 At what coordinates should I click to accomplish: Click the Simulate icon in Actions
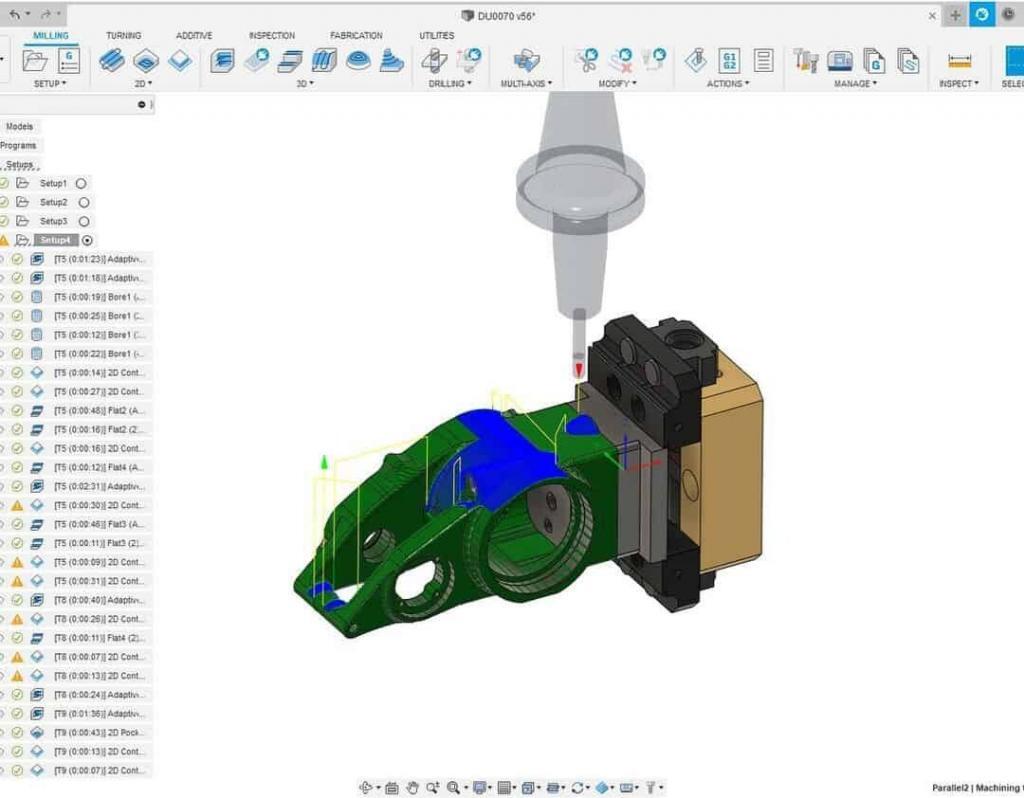click(x=696, y=61)
